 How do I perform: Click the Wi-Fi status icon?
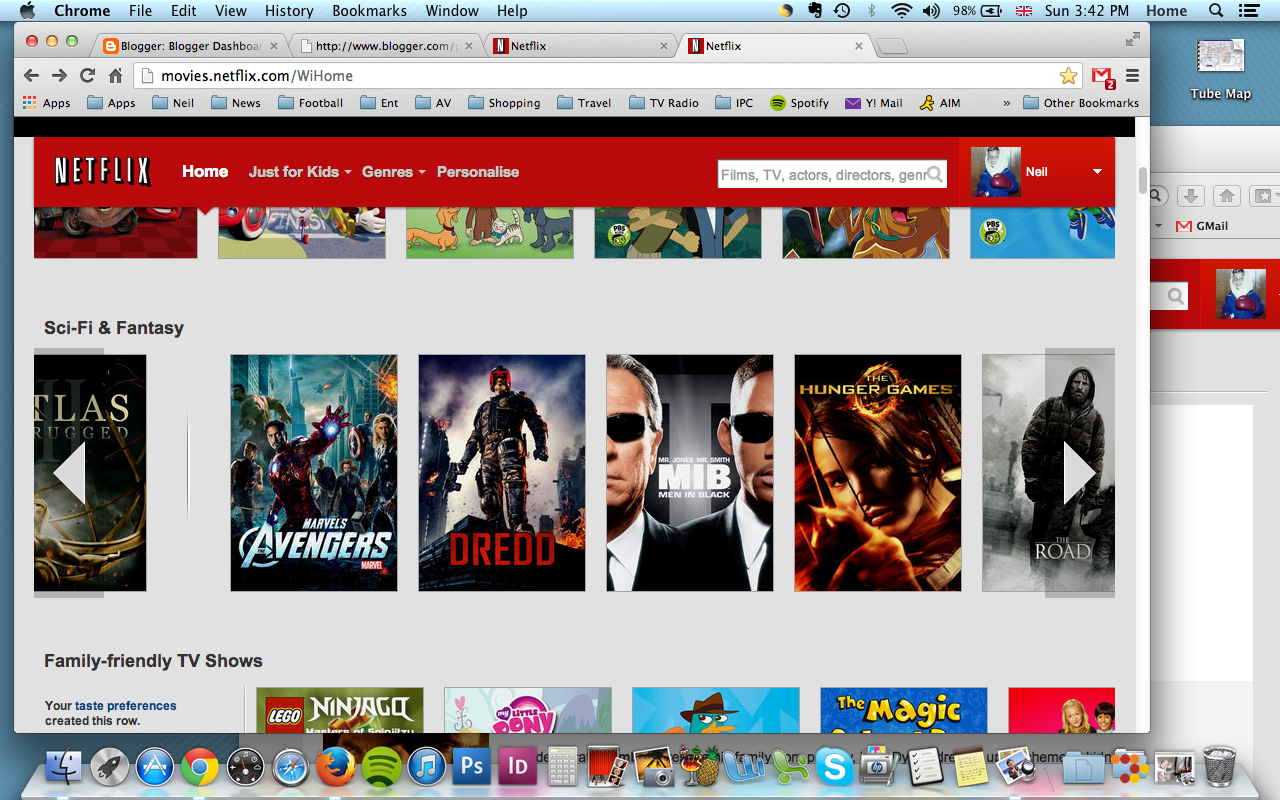(x=902, y=11)
